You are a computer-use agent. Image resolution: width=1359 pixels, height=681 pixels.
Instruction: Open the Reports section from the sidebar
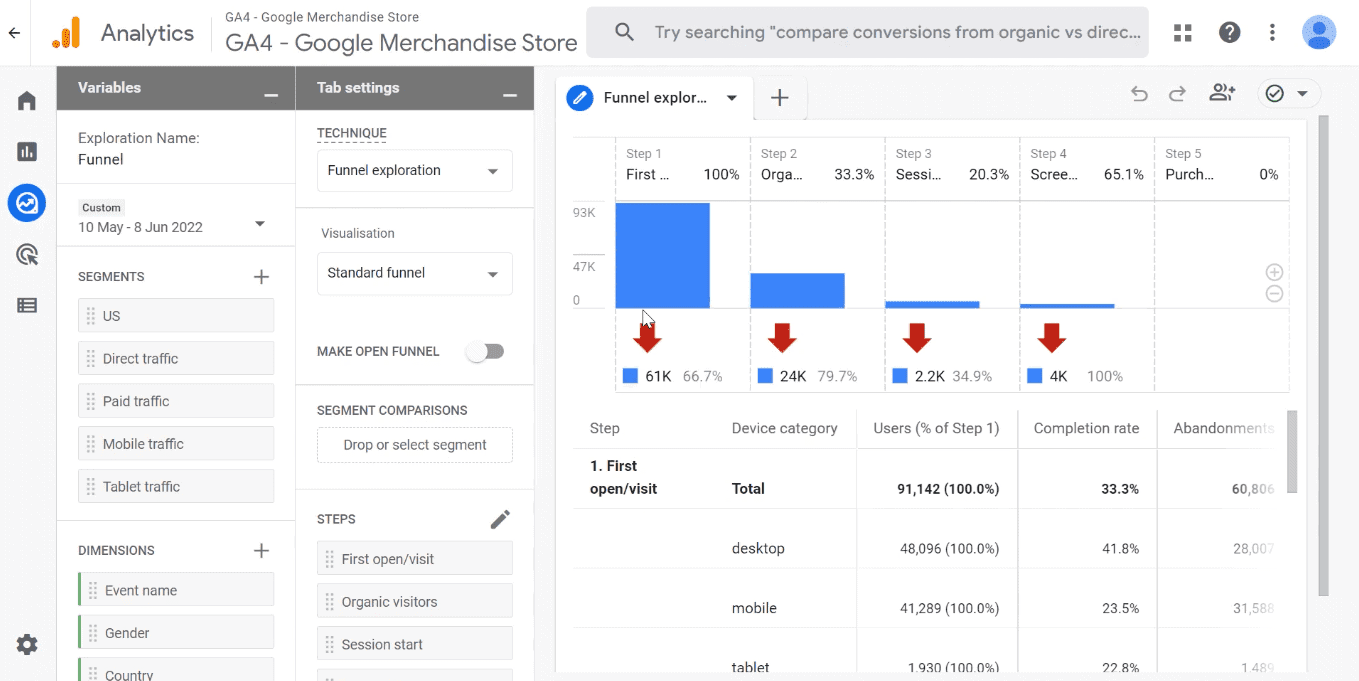coord(26,151)
